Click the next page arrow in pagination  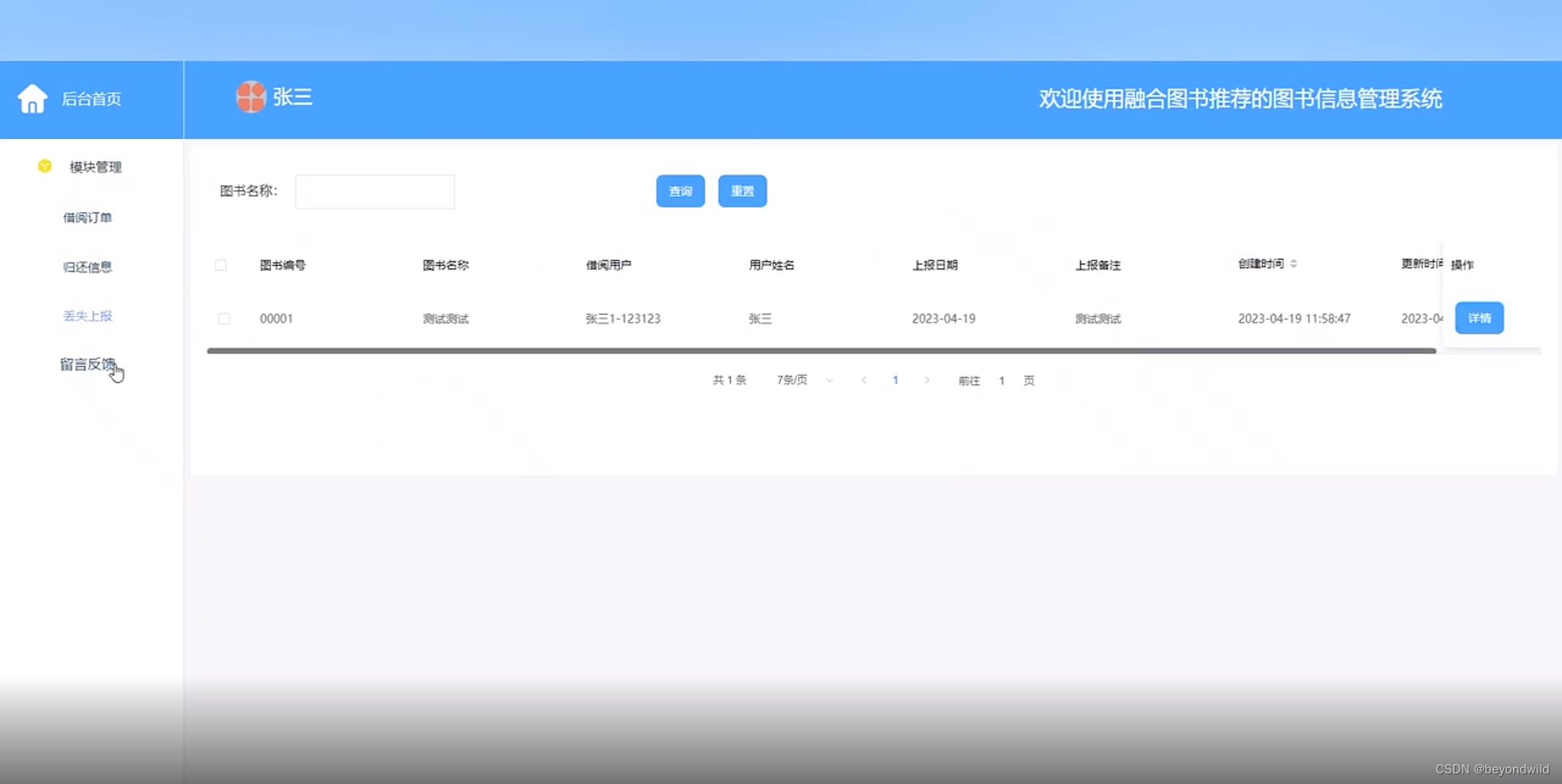(x=927, y=380)
